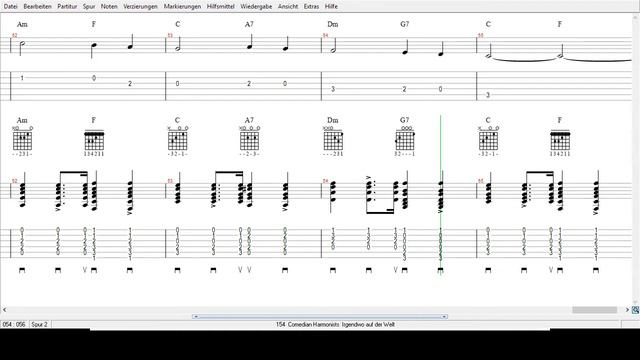Open the Noten menu
Viewport: 640px width, 360px height.
[x=109, y=7]
